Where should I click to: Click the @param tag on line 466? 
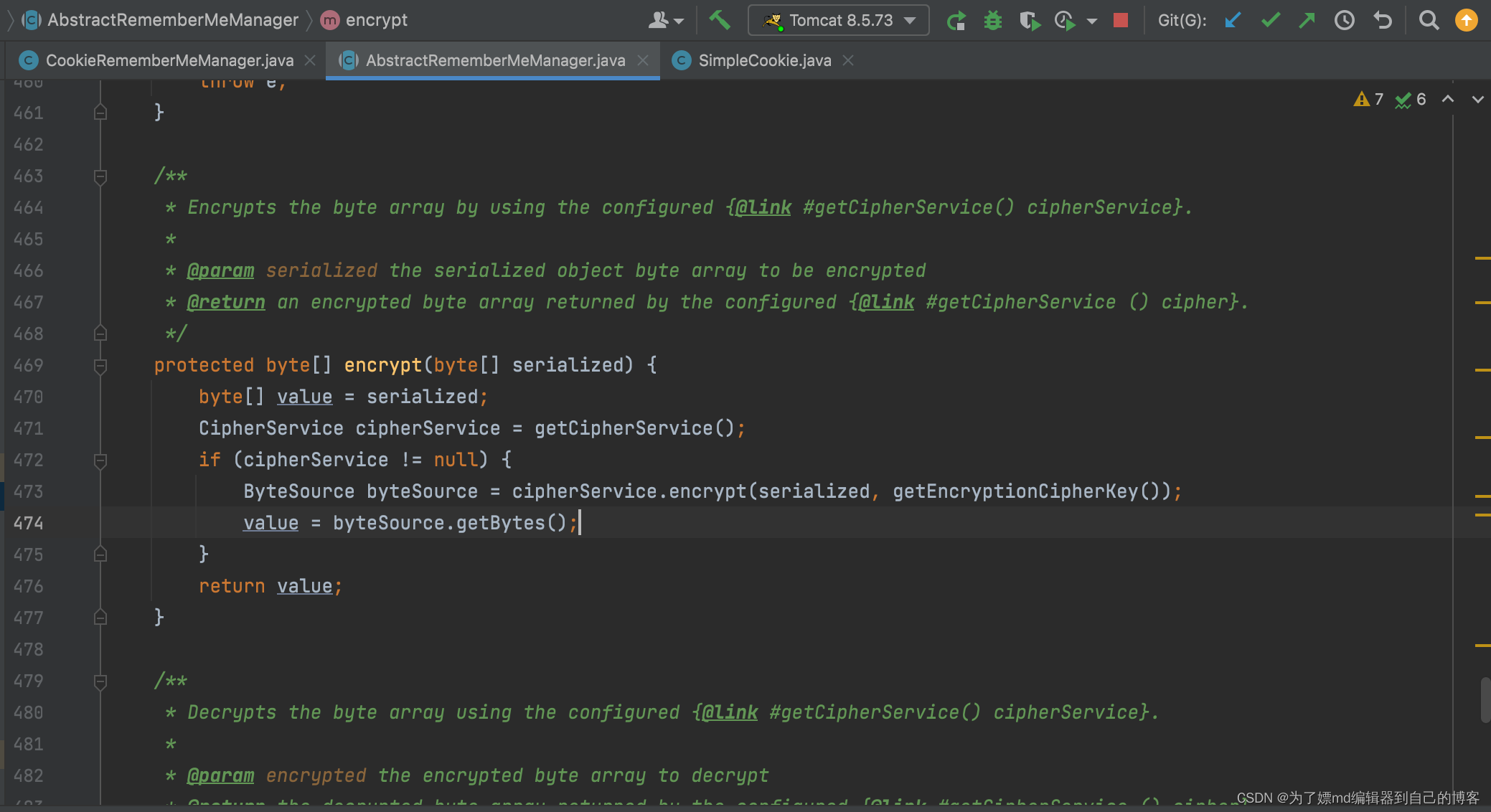220,270
